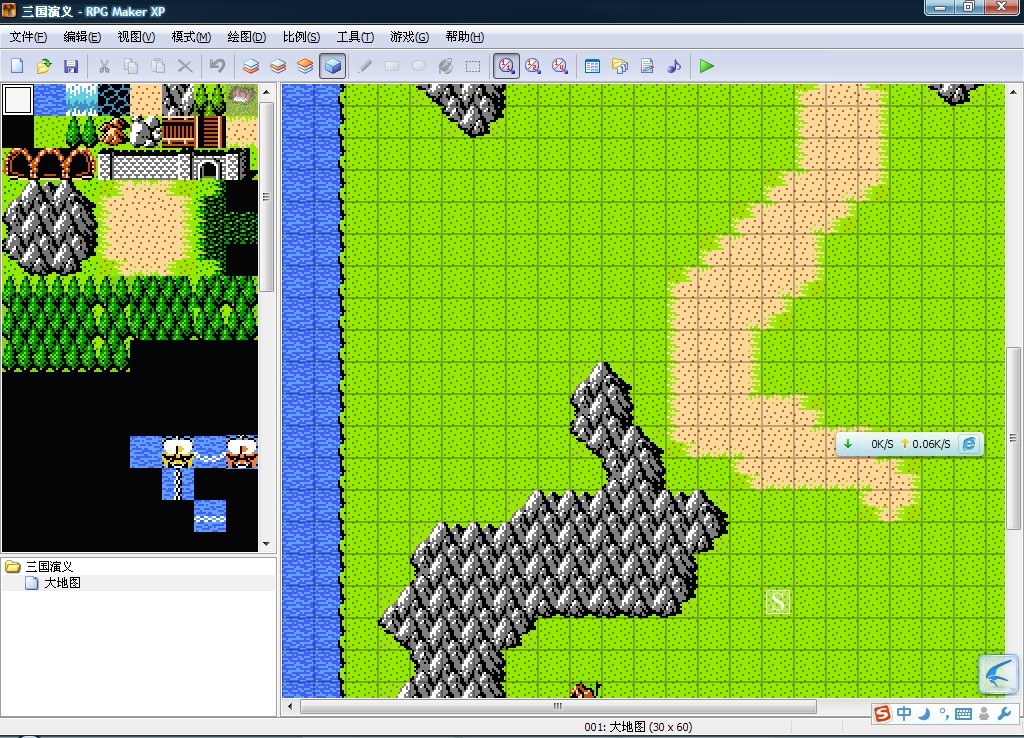Click the tileset panel scroll-down arrow
1024x738 pixels.
(266, 544)
